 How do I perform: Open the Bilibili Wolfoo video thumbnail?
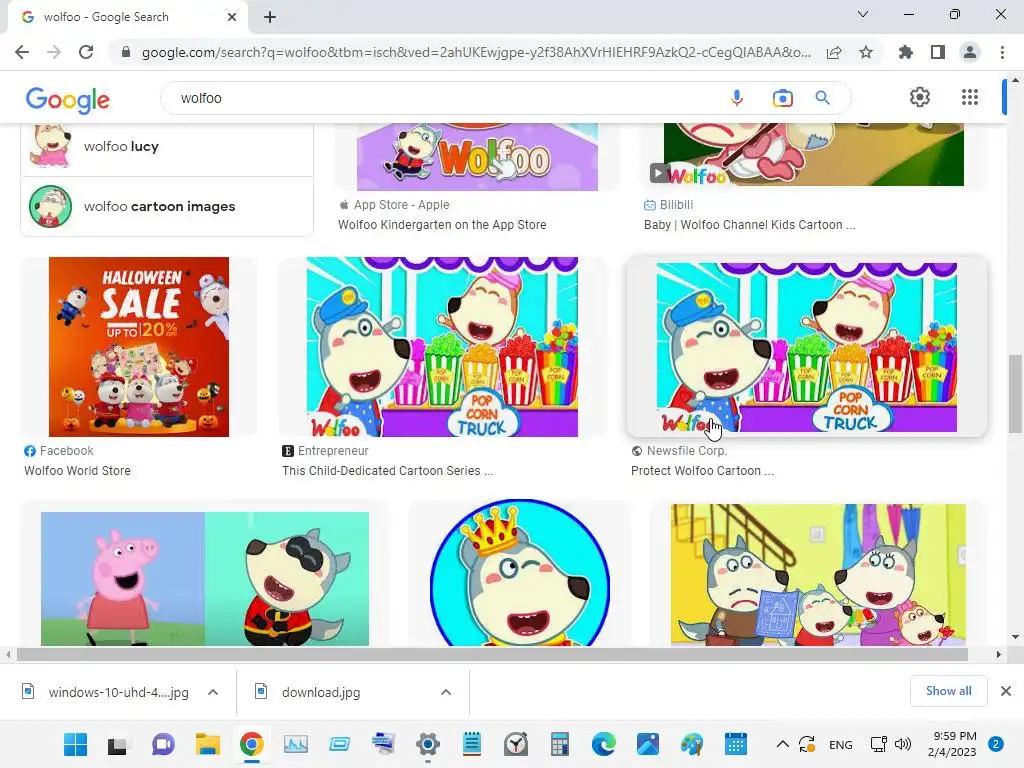click(814, 154)
